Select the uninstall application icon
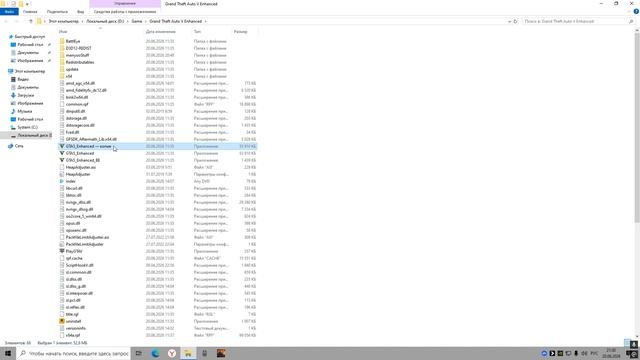 tap(62, 321)
